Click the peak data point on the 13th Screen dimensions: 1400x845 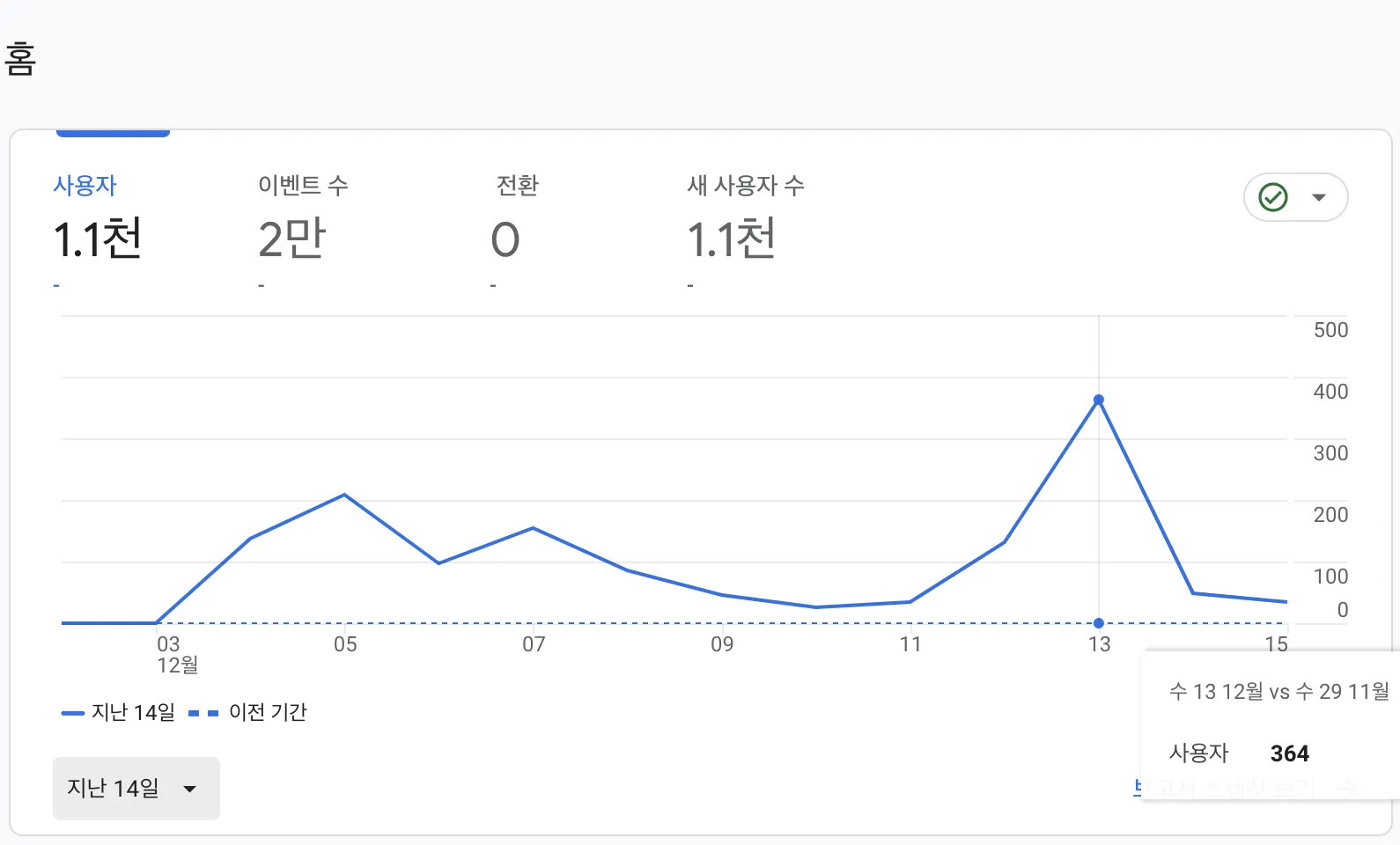(1098, 400)
